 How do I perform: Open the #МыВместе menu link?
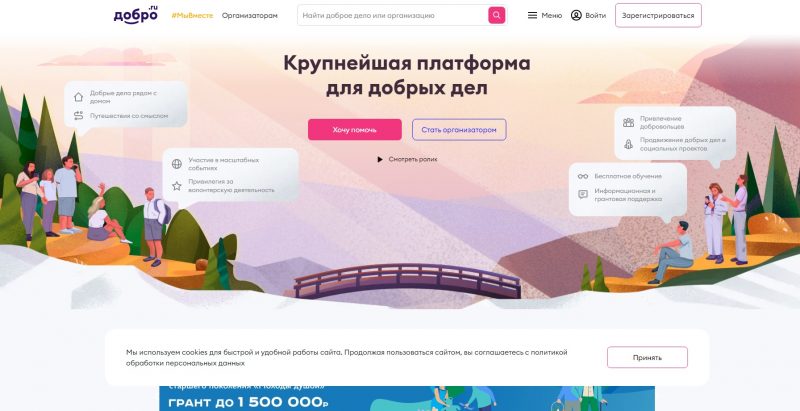192,16
